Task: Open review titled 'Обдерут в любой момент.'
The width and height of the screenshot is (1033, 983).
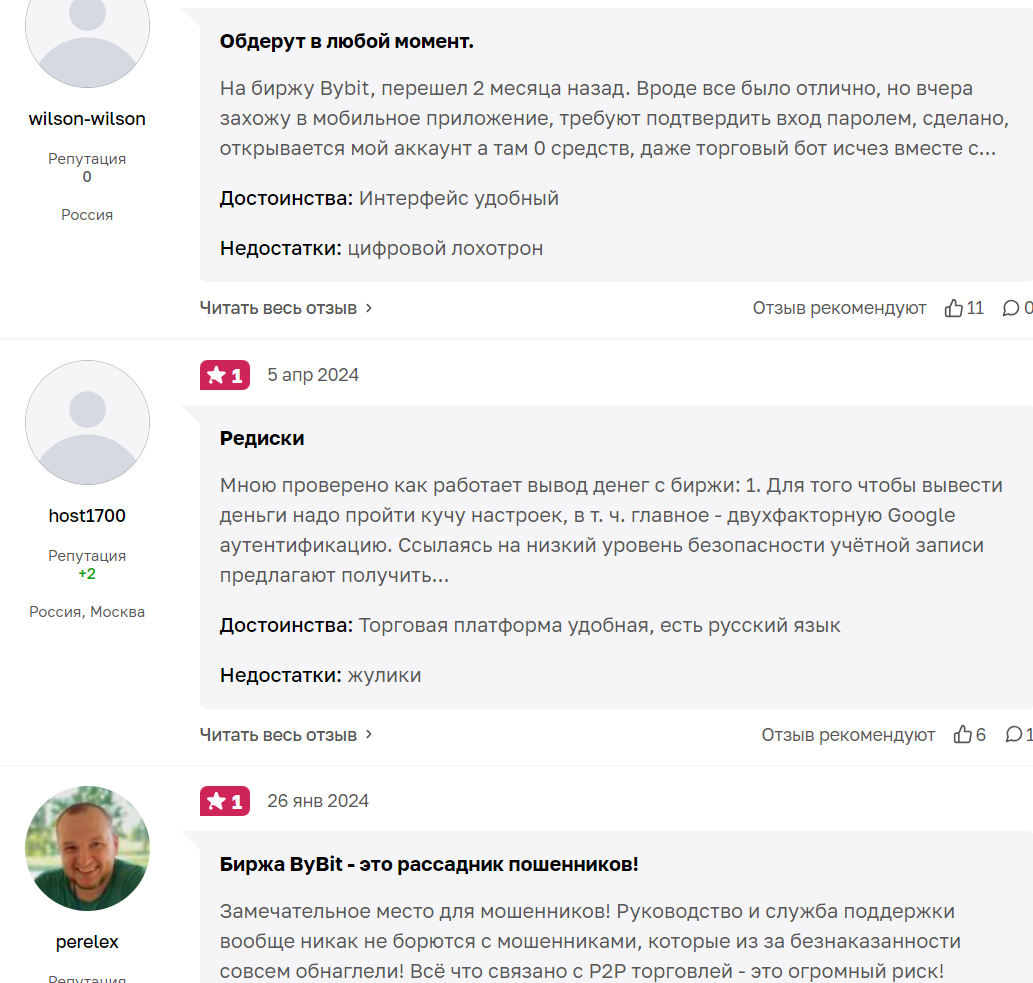Action: pyautogui.click(x=347, y=42)
